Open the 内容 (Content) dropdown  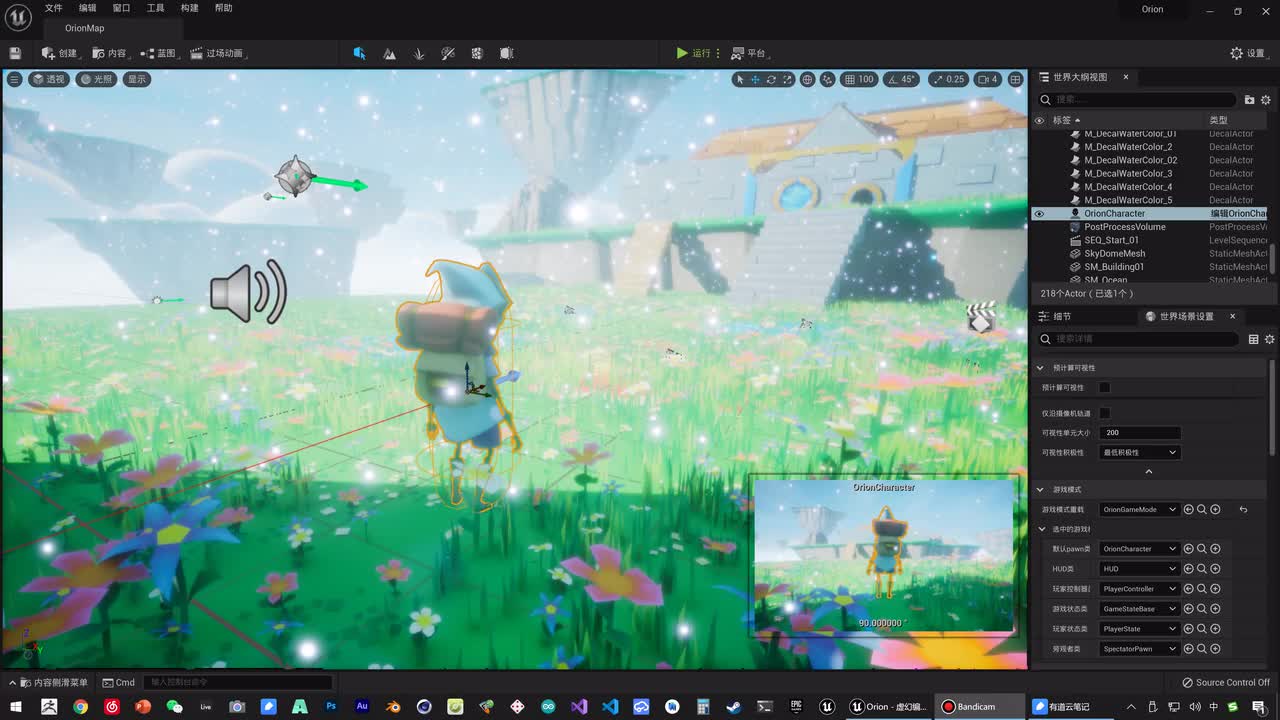(x=110, y=53)
